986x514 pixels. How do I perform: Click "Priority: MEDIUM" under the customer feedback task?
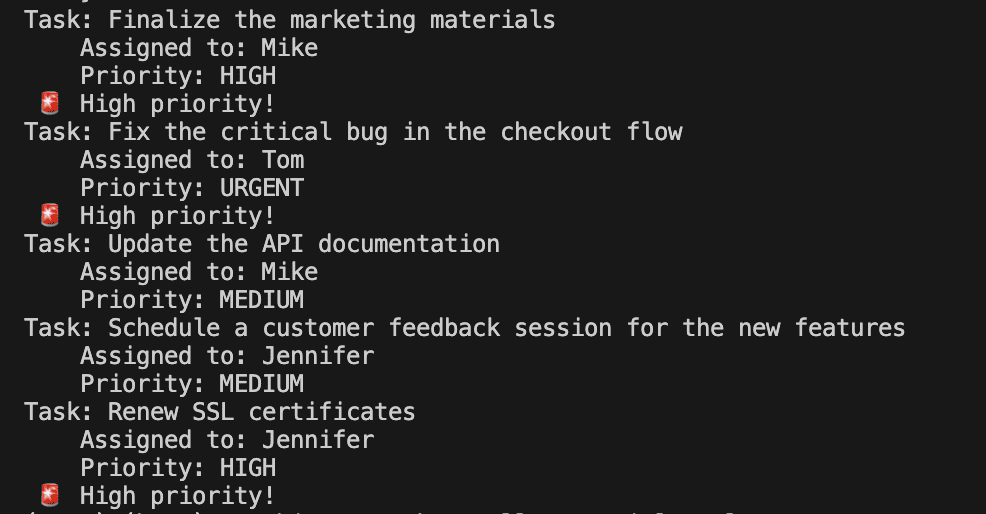click(192, 383)
